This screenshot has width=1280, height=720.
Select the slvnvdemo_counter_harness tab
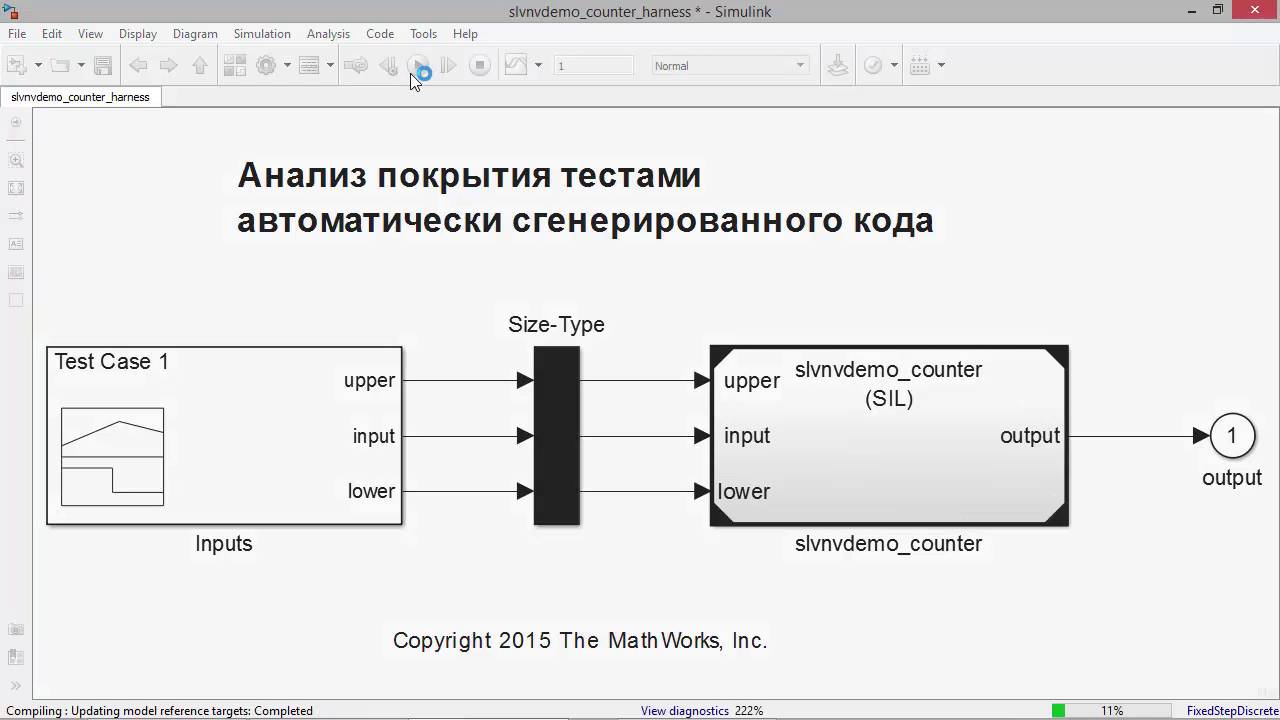point(80,97)
